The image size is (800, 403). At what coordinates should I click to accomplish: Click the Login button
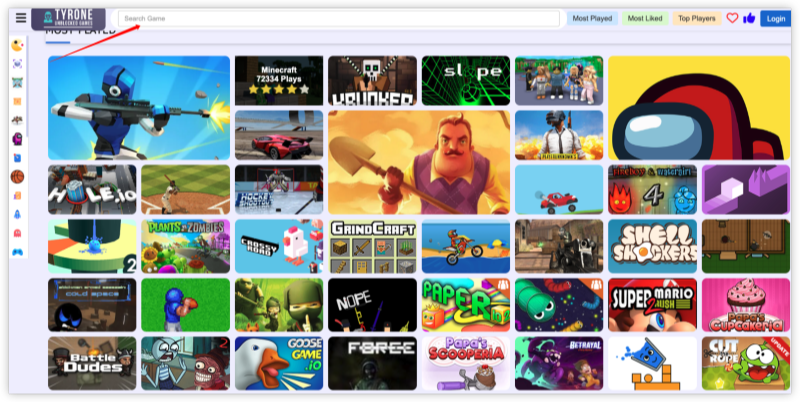click(776, 18)
